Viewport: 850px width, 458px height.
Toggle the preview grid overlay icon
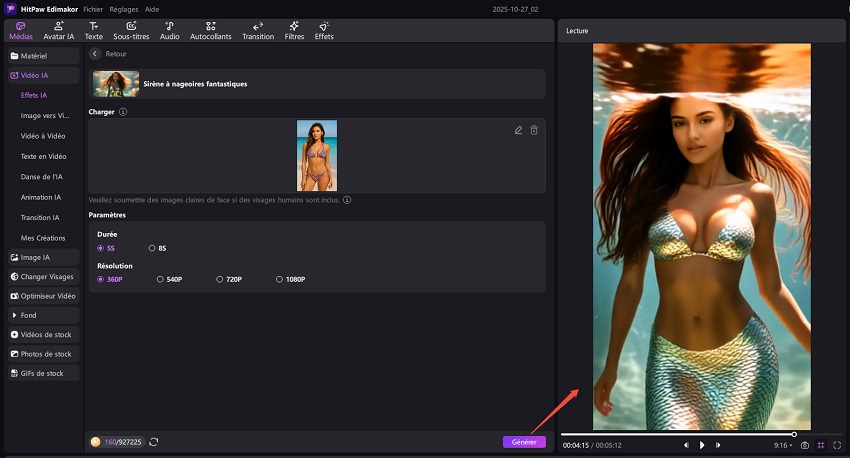[821, 445]
